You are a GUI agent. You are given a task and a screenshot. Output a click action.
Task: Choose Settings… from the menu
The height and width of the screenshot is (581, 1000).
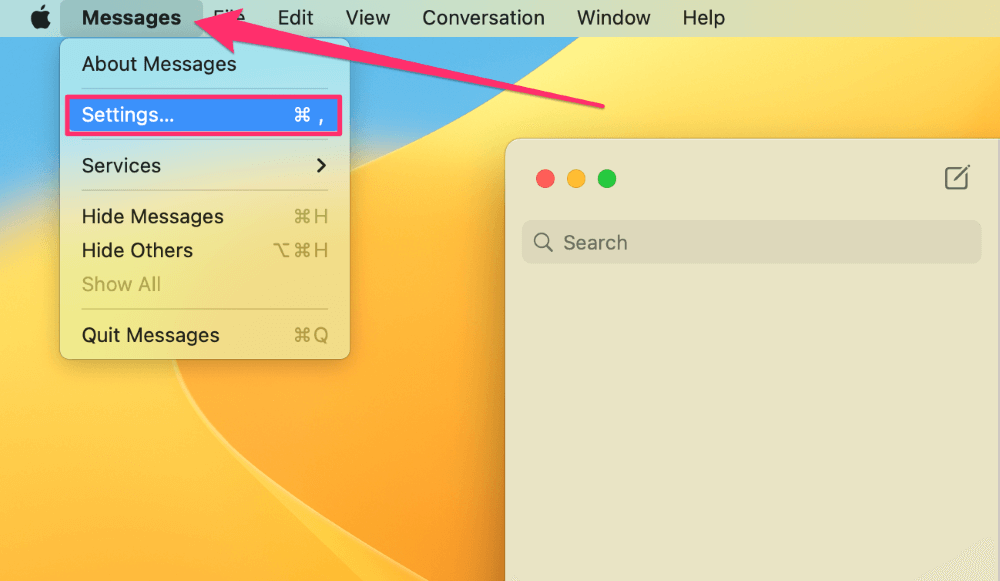(204, 115)
